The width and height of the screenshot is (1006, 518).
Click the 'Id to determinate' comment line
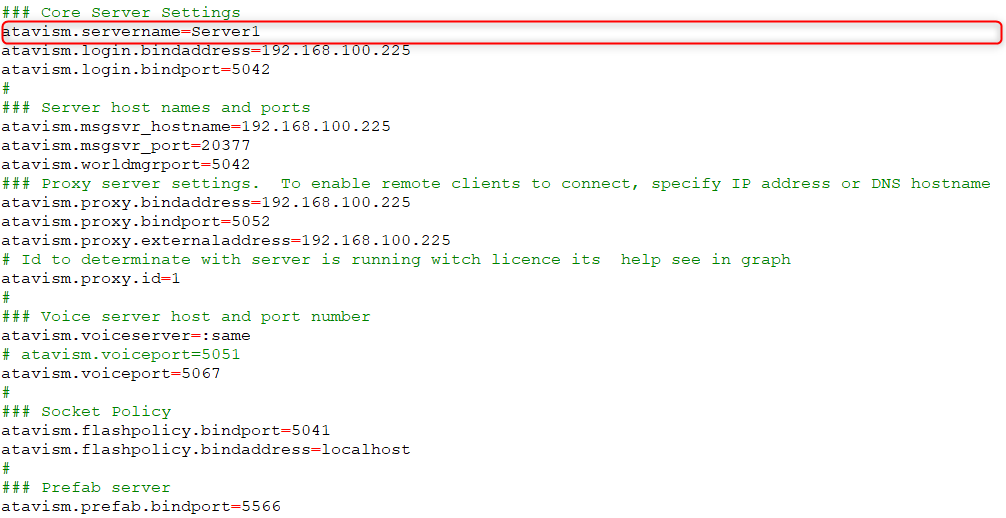(x=395, y=260)
